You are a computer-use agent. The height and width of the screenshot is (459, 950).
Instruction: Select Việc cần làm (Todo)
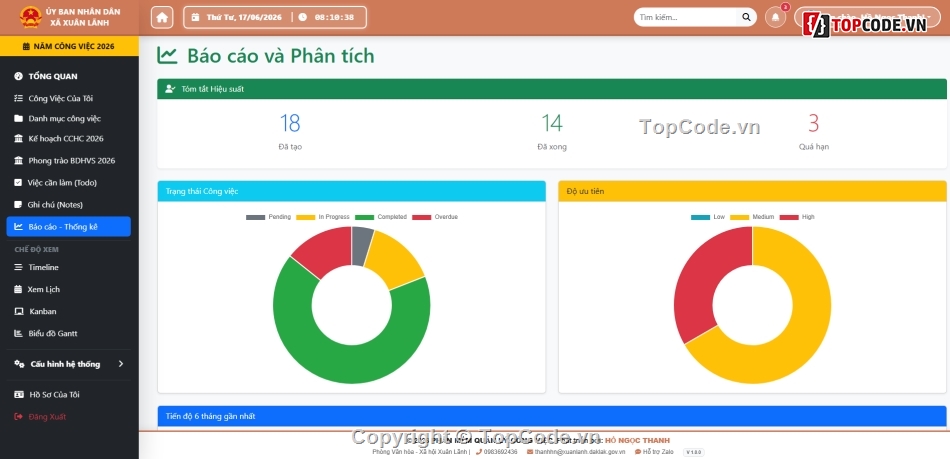69,182
